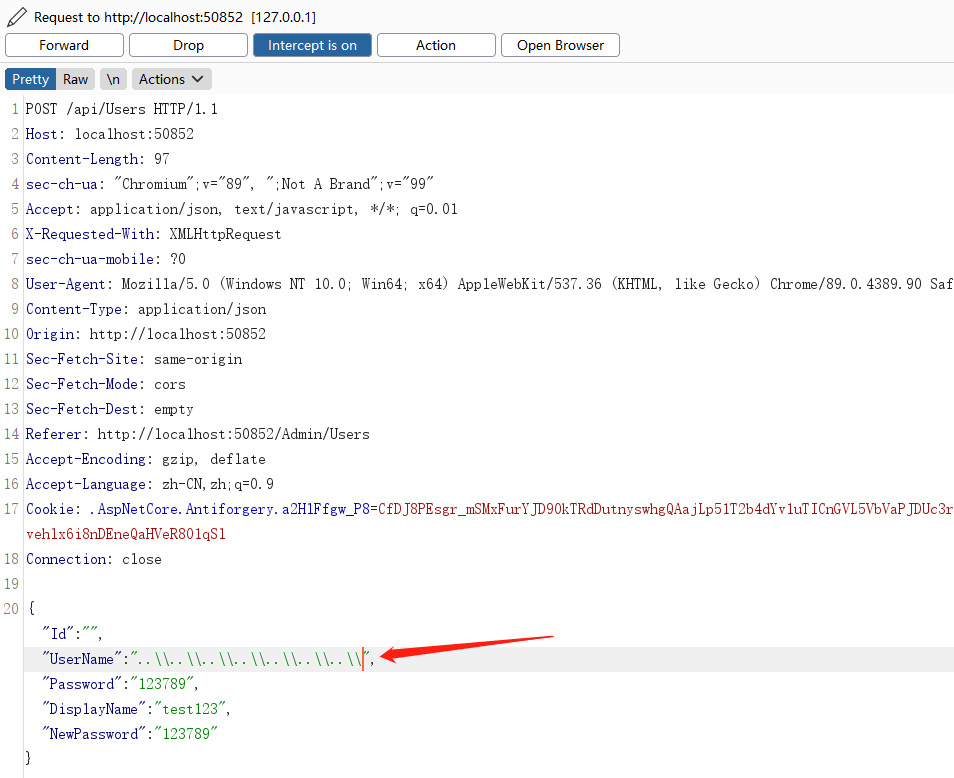The image size is (954, 778).
Task: Click the Connection close header
Action: pos(94,558)
